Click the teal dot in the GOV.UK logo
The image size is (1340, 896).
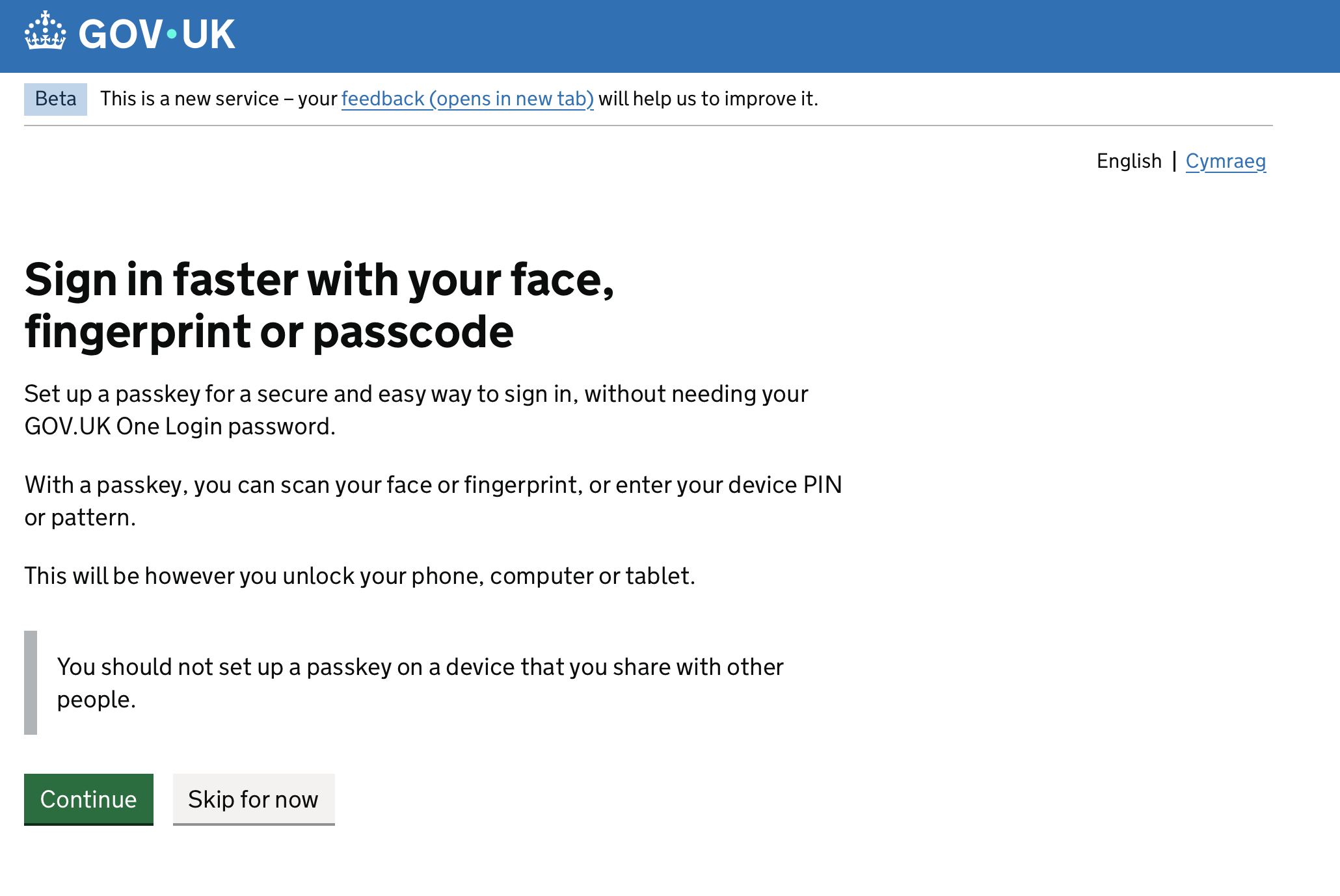click(172, 34)
